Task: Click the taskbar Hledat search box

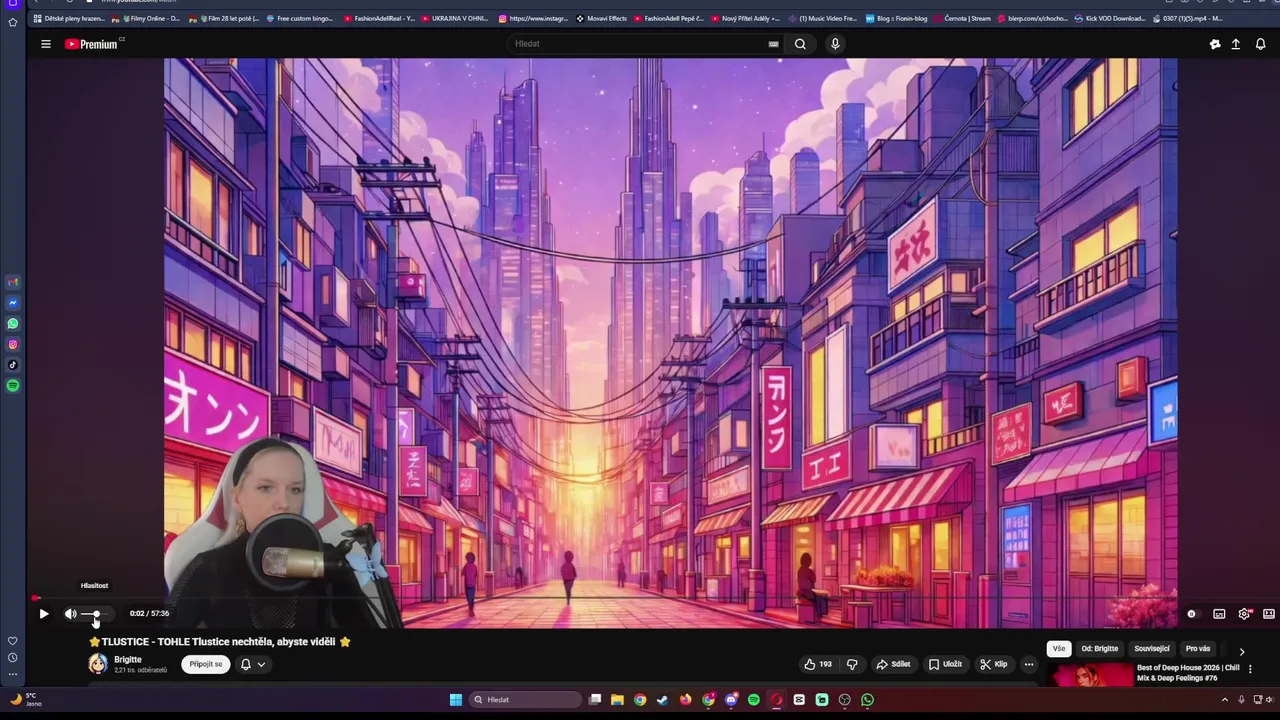Action: pyautogui.click(x=526, y=700)
